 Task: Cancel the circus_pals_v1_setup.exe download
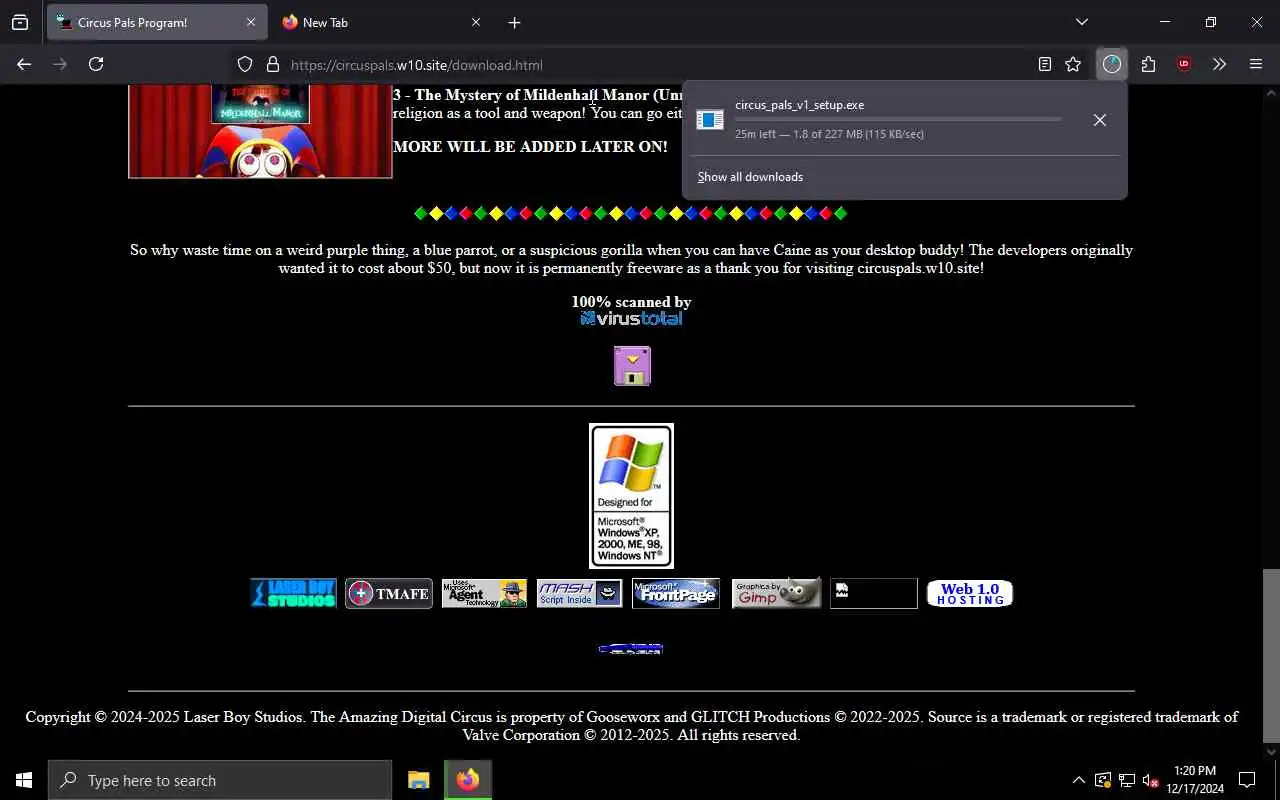click(x=1099, y=120)
